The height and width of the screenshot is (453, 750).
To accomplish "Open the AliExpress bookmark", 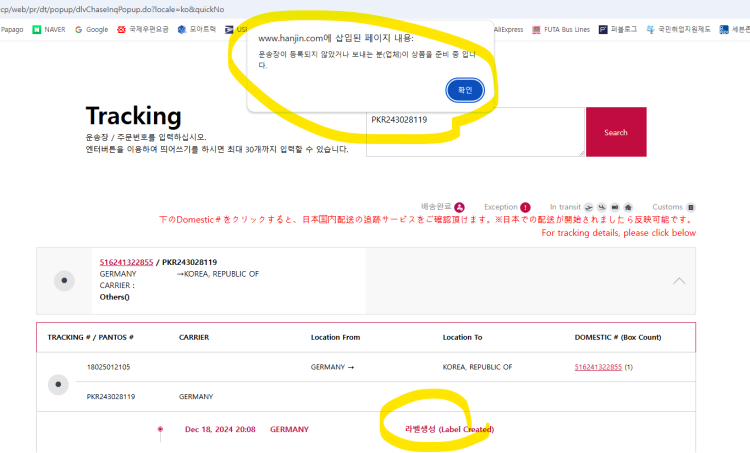I will [508, 30].
